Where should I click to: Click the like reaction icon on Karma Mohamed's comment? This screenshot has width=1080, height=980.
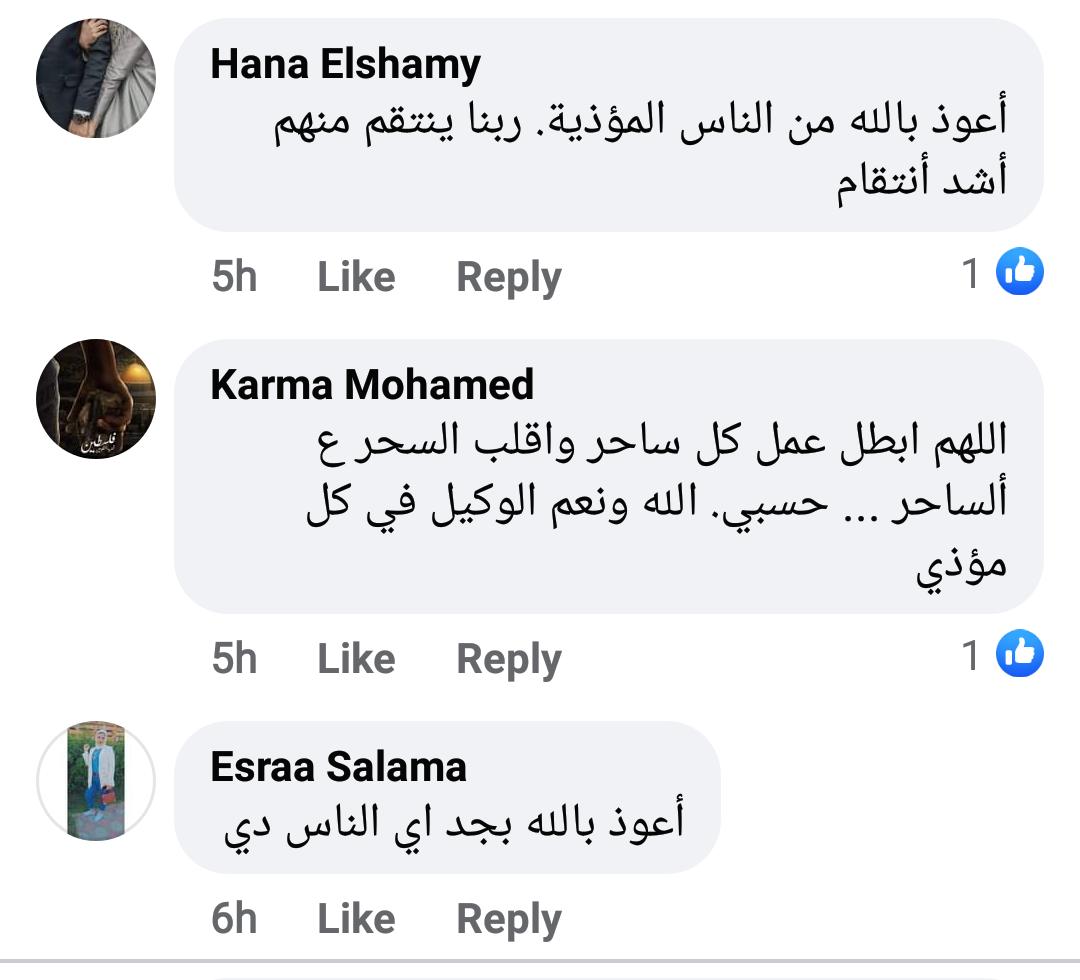pyautogui.click(x=1020, y=655)
